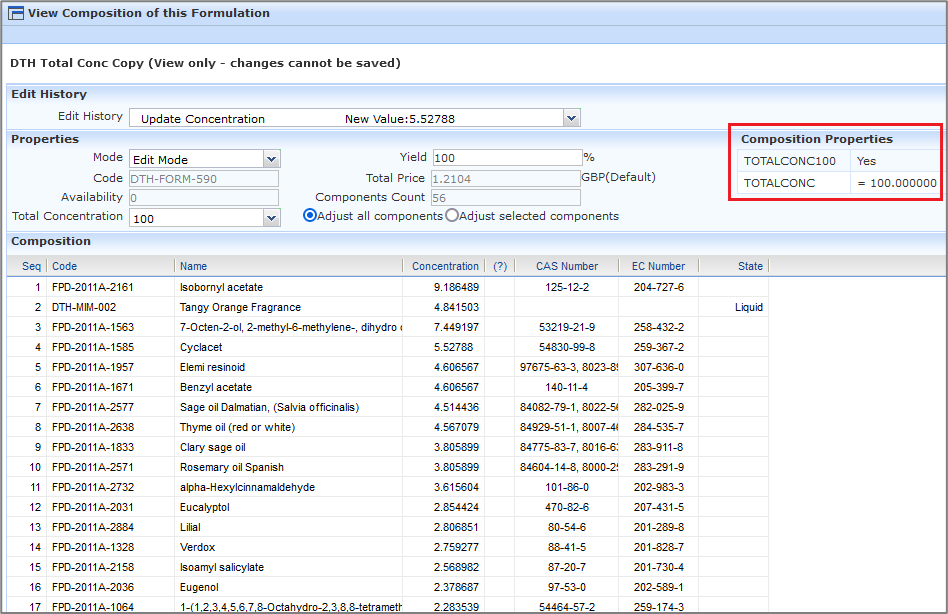948x614 pixels.
Task: Click the Total Price field 1.2104
Action: (x=505, y=179)
